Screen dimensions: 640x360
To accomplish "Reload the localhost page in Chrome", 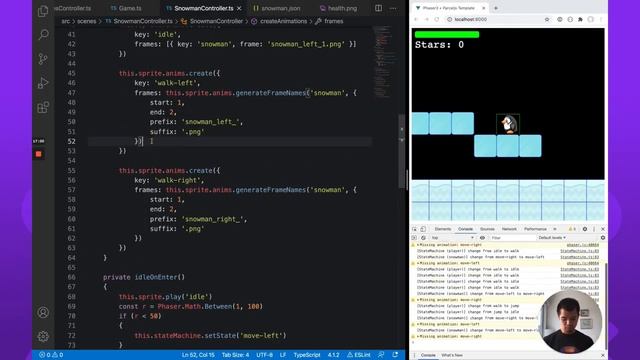I will 437,19.
